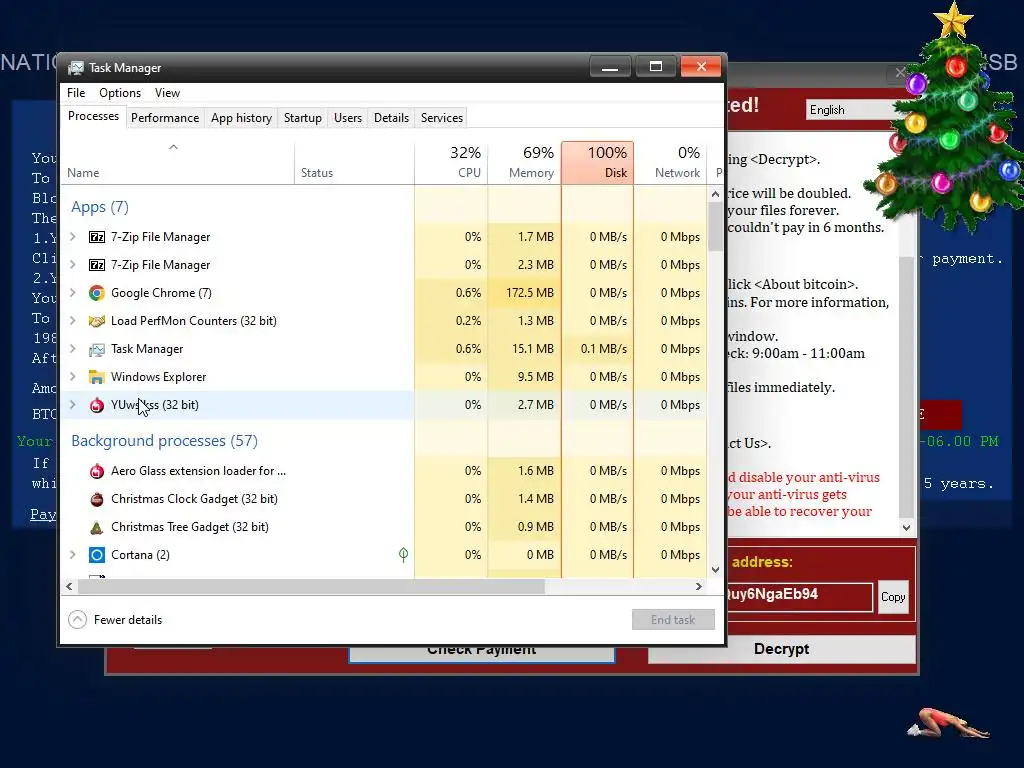Open the English language dropdown
Image resolution: width=1024 pixels, height=768 pixels.
852,110
